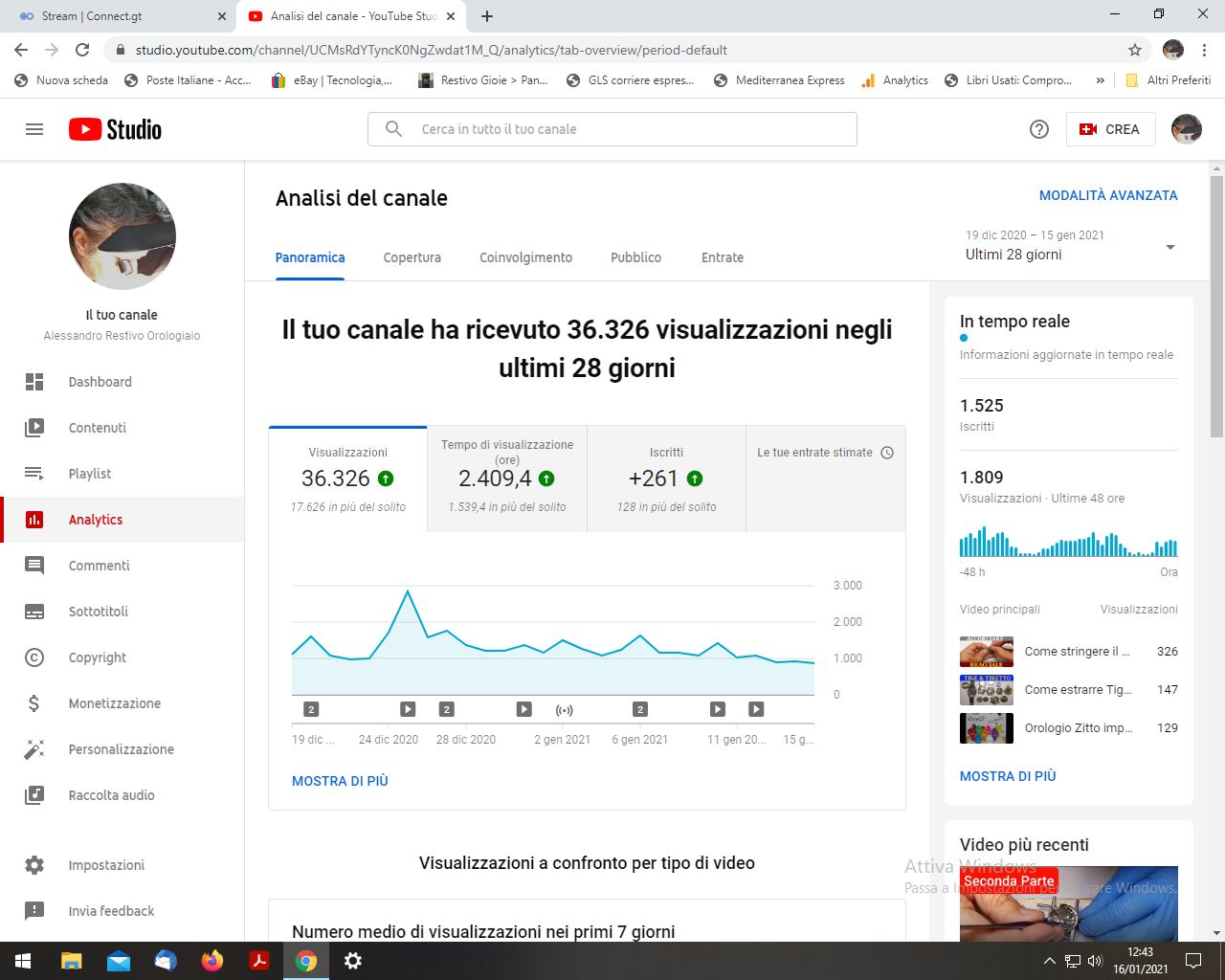1225x980 pixels.
Task: Click the channel profile picture in sidebar
Action: [x=122, y=236]
